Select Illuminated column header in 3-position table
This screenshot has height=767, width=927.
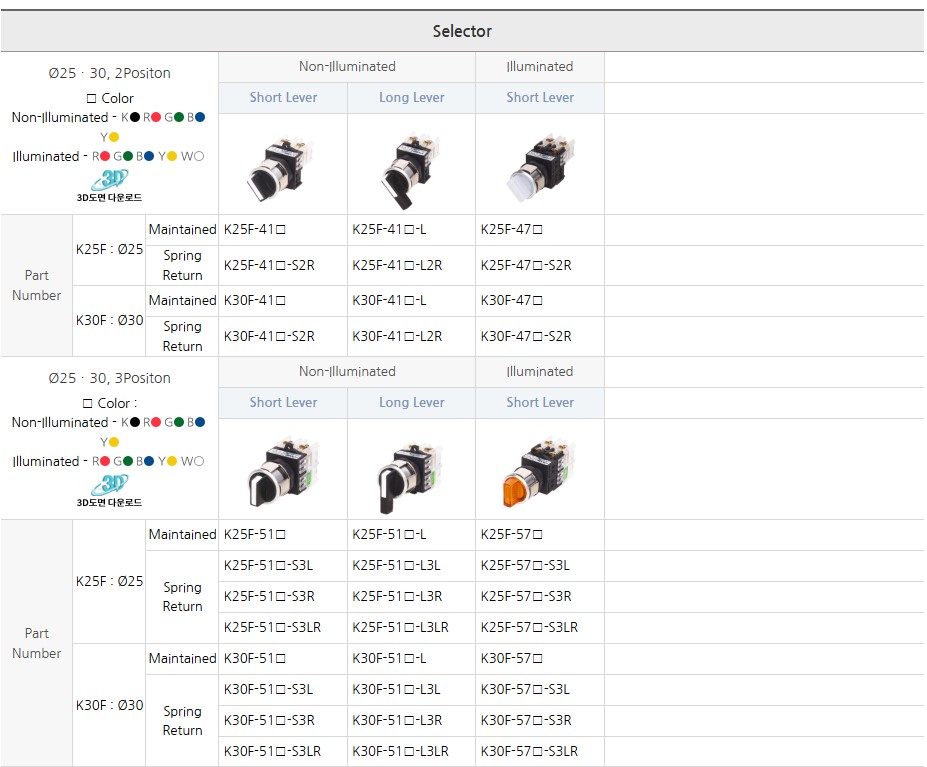[x=539, y=372]
